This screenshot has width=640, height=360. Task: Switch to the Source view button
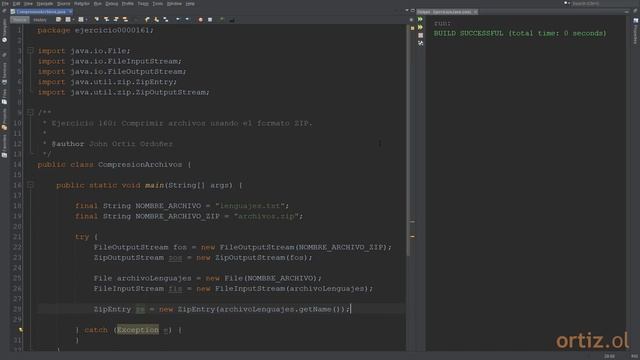(20, 20)
